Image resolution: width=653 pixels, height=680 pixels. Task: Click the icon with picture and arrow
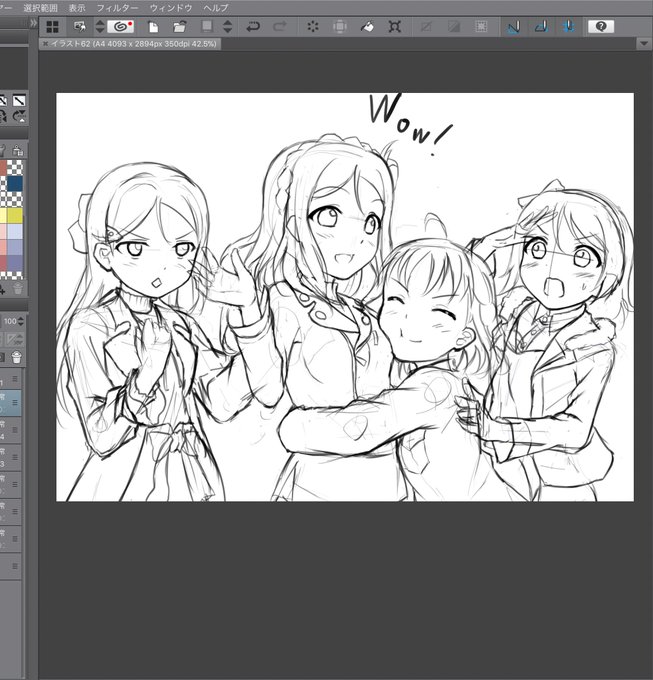[80, 27]
